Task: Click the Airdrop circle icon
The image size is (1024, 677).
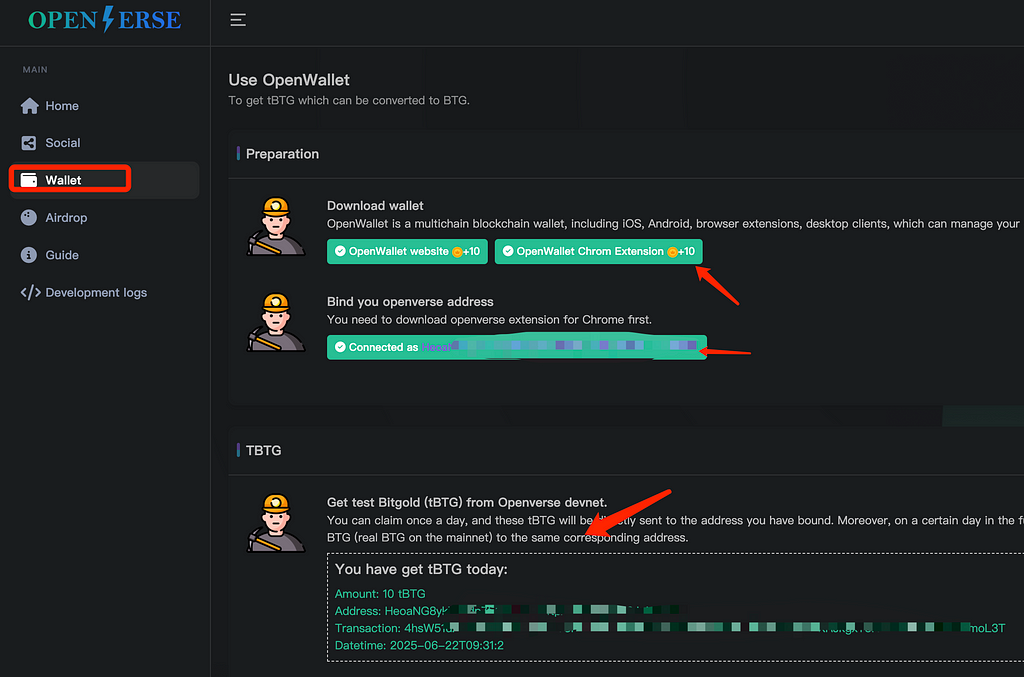Action: tap(29, 217)
